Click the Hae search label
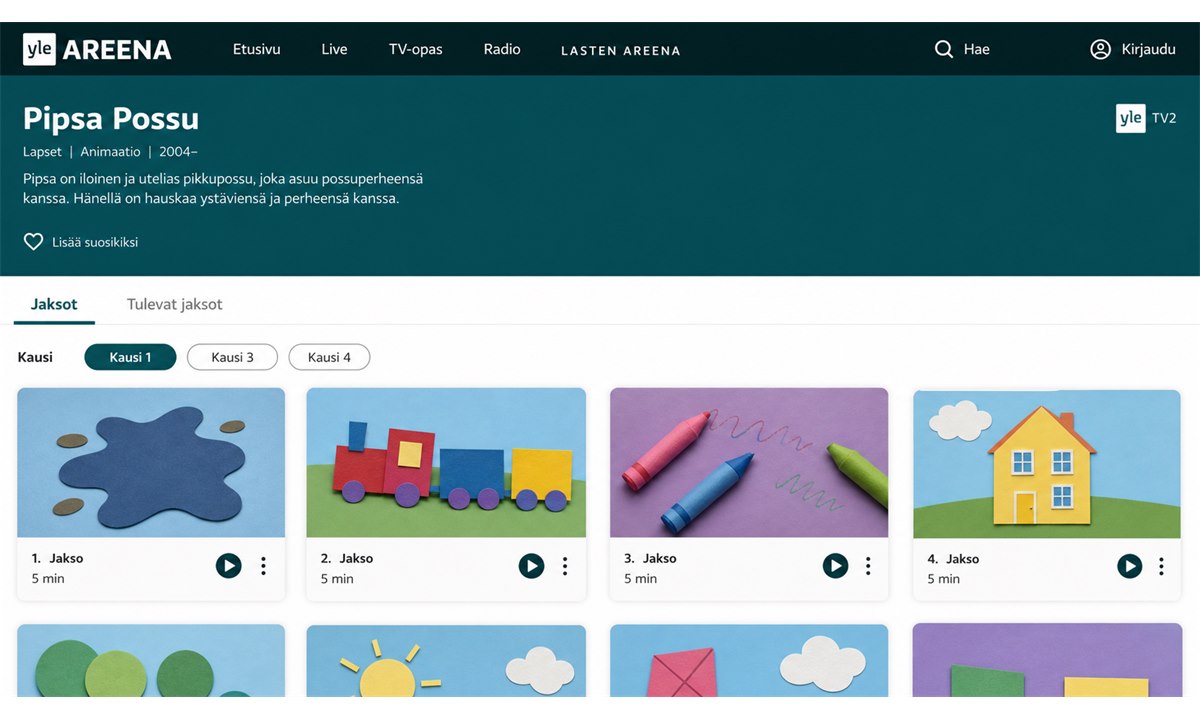1200x720 pixels. pos(976,49)
